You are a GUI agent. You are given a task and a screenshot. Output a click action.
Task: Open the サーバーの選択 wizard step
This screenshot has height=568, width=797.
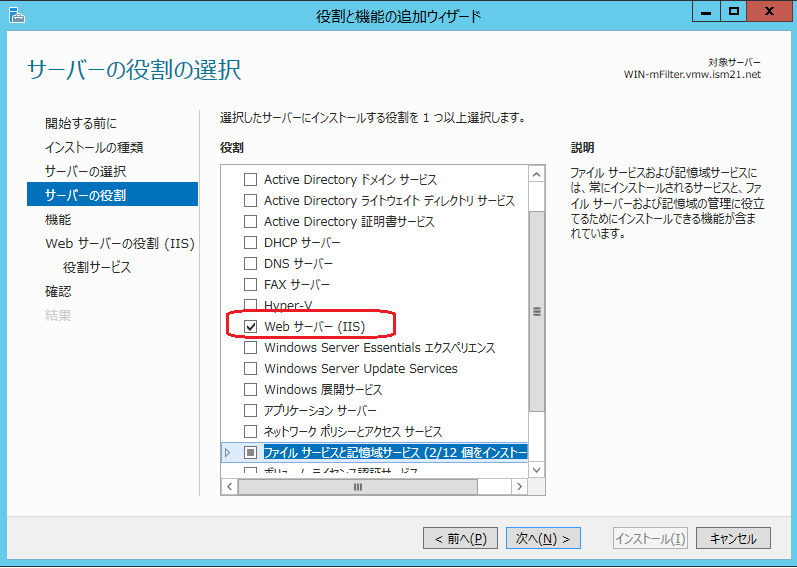coord(85,171)
